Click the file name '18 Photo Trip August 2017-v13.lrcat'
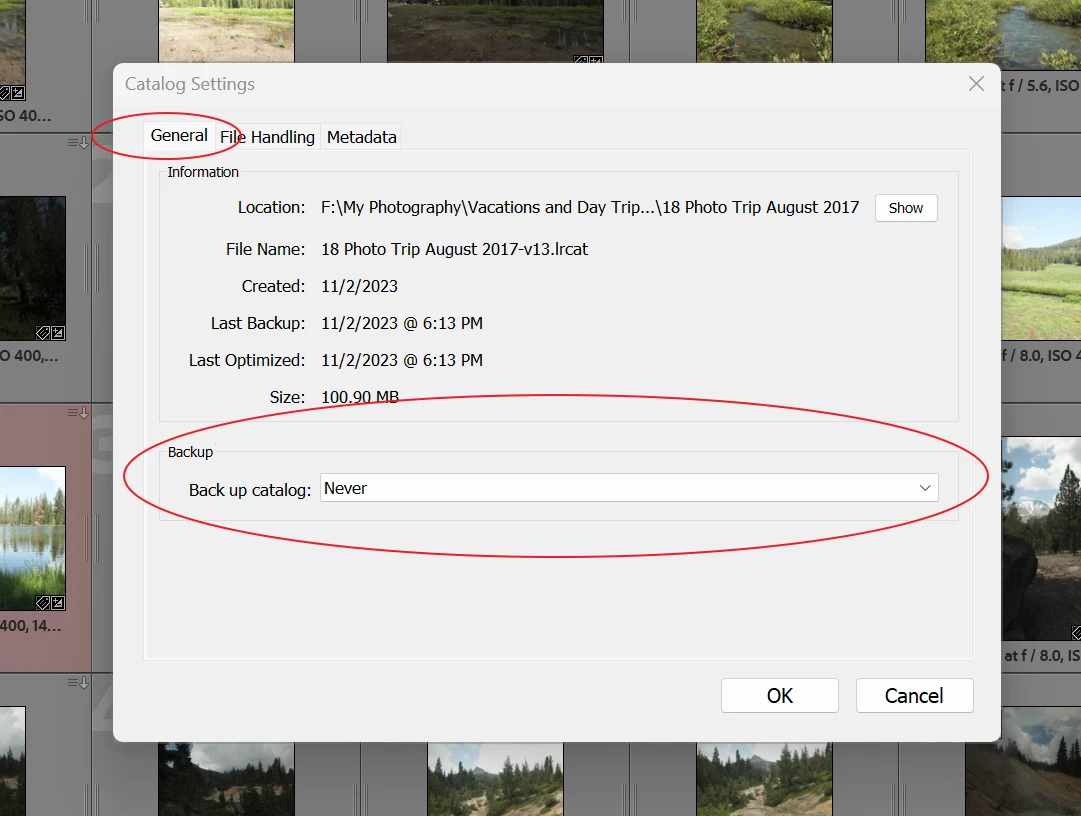Screen dimensions: 1081x816 (x=454, y=249)
